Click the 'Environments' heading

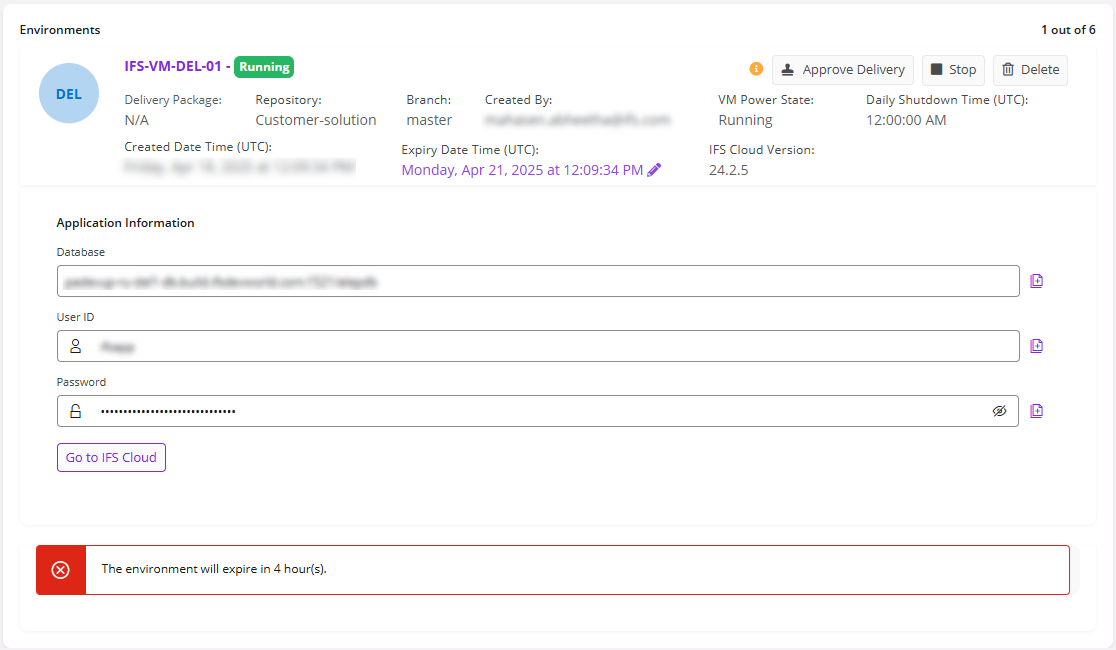[60, 30]
